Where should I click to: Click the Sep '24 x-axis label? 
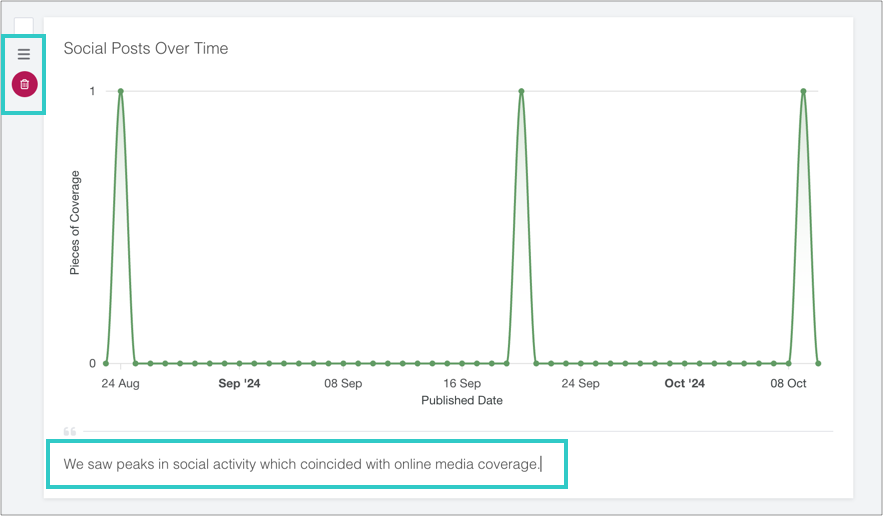[x=238, y=384]
